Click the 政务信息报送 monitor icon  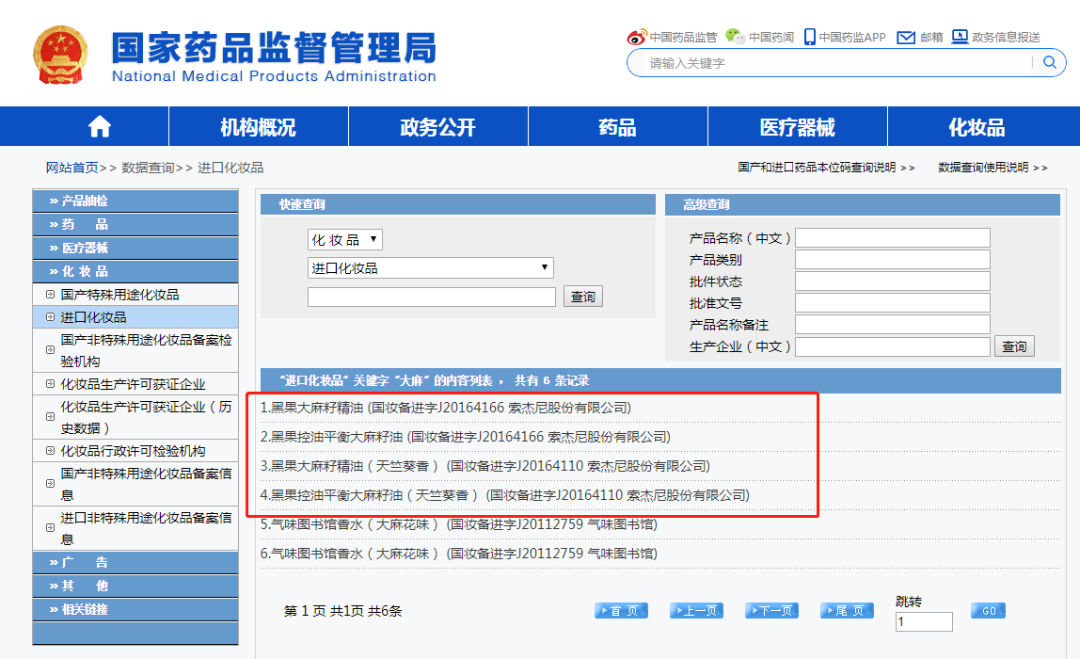[x=960, y=37]
